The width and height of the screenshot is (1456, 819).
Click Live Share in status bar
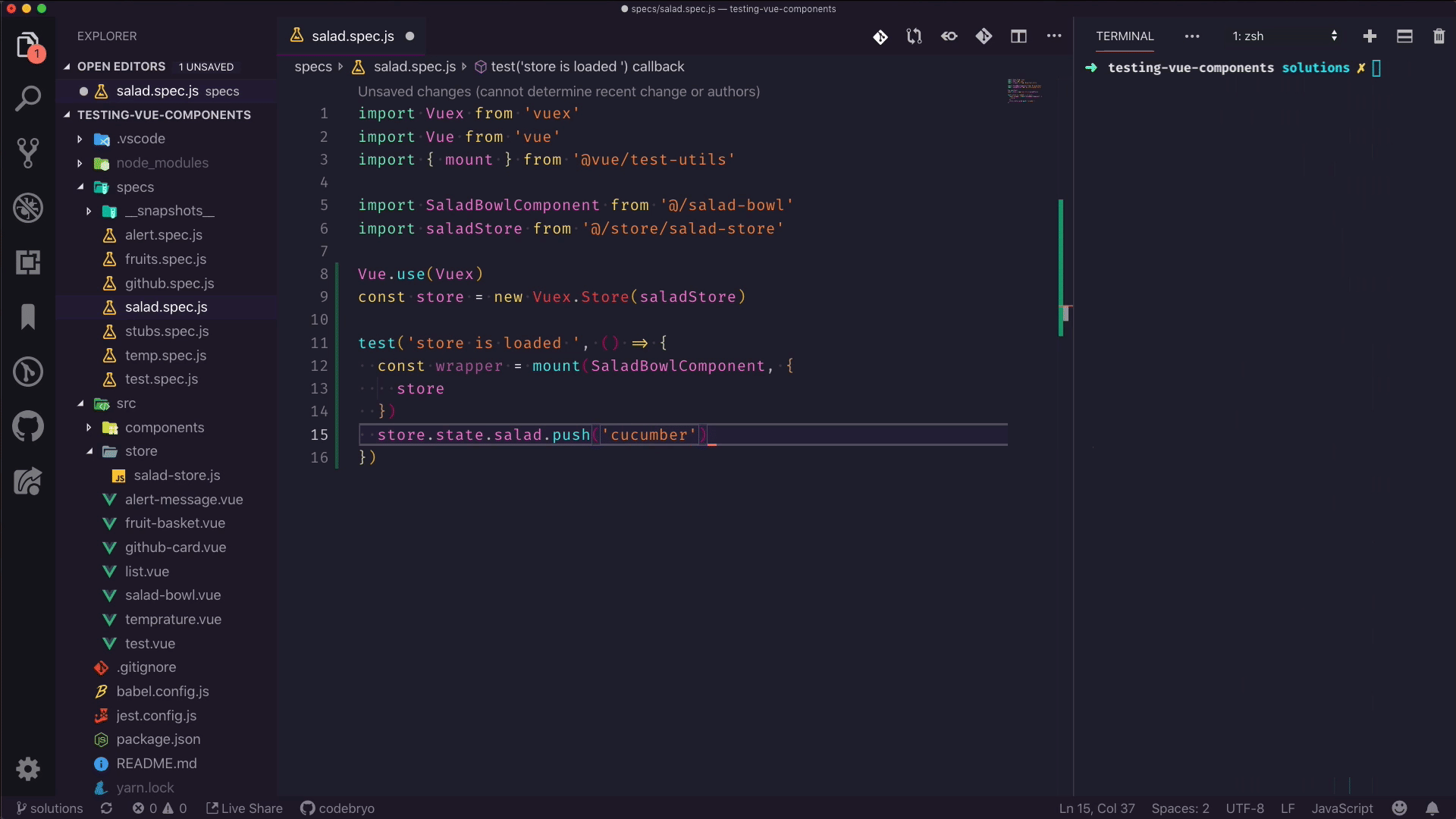point(244,808)
